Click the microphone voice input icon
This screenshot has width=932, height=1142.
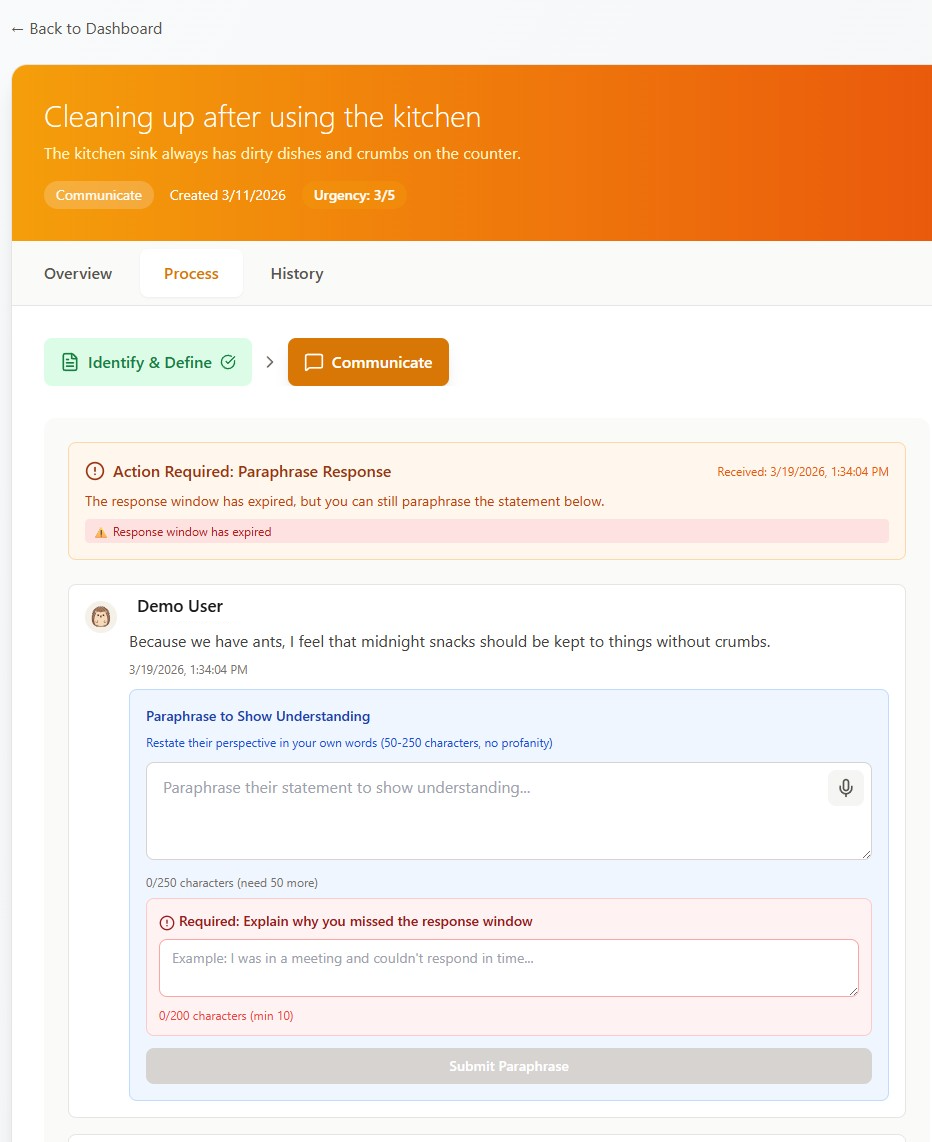tap(845, 788)
